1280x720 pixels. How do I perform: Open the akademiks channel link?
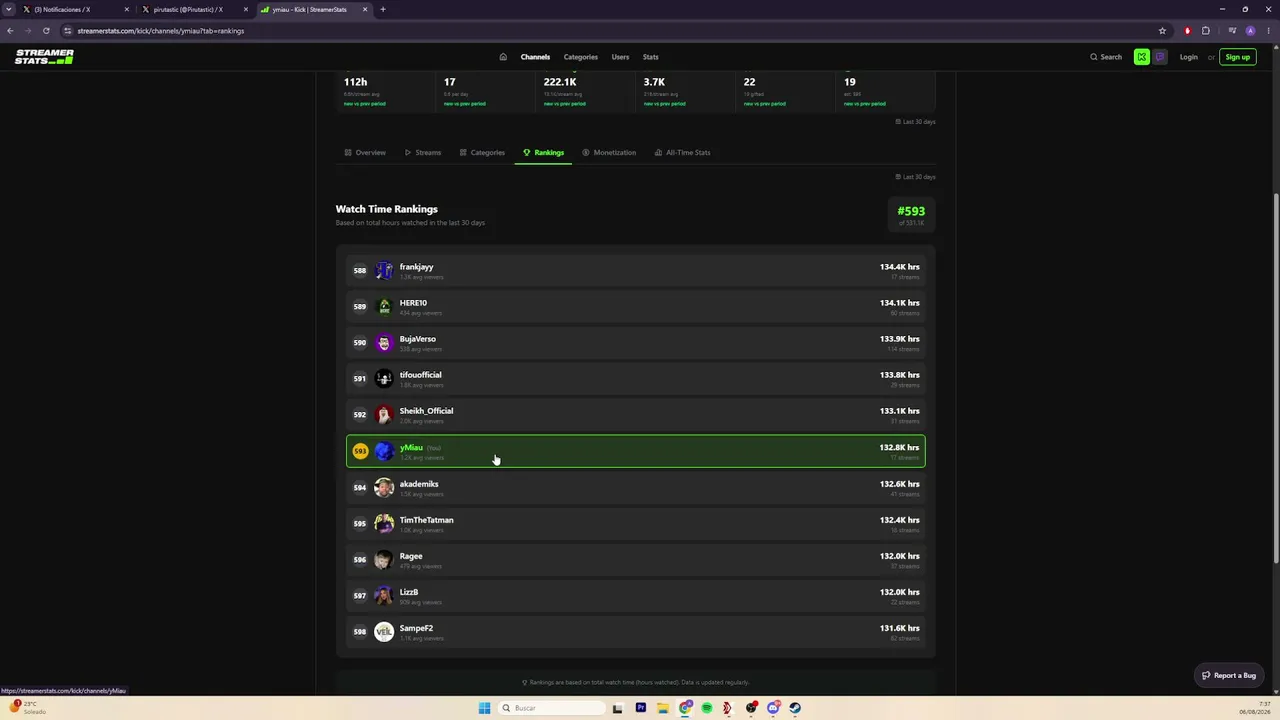click(x=419, y=484)
